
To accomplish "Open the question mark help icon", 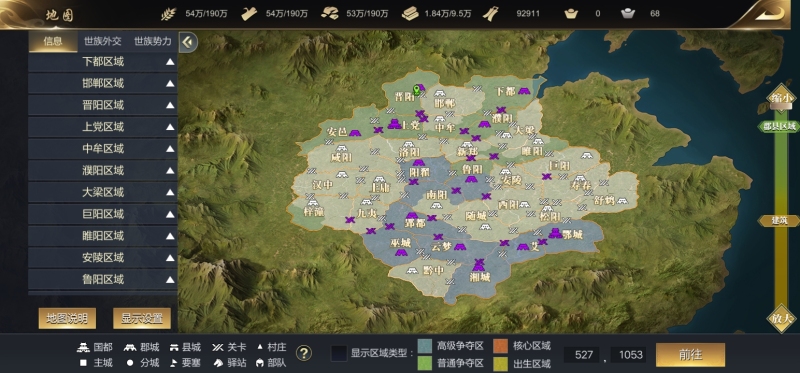I will click(304, 353).
